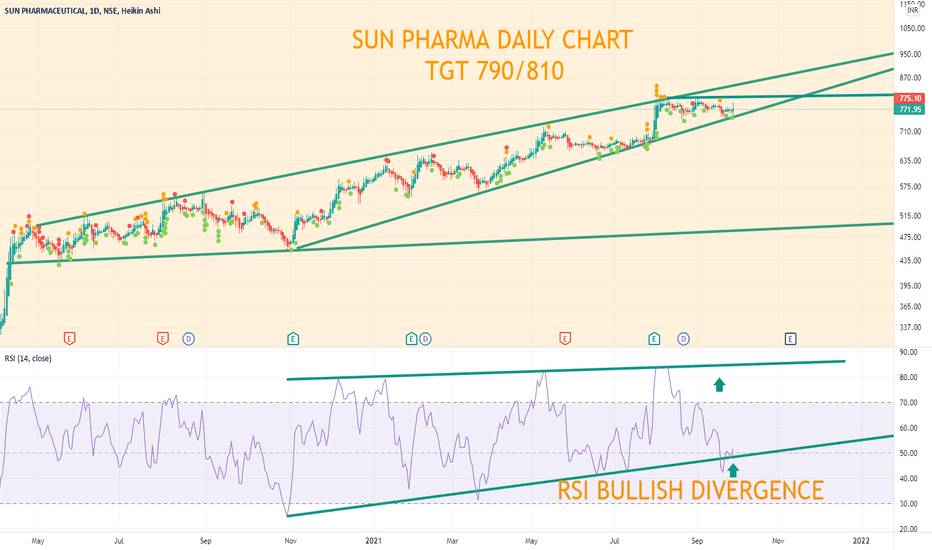Click the 2021 label on the time axis

[373, 540]
